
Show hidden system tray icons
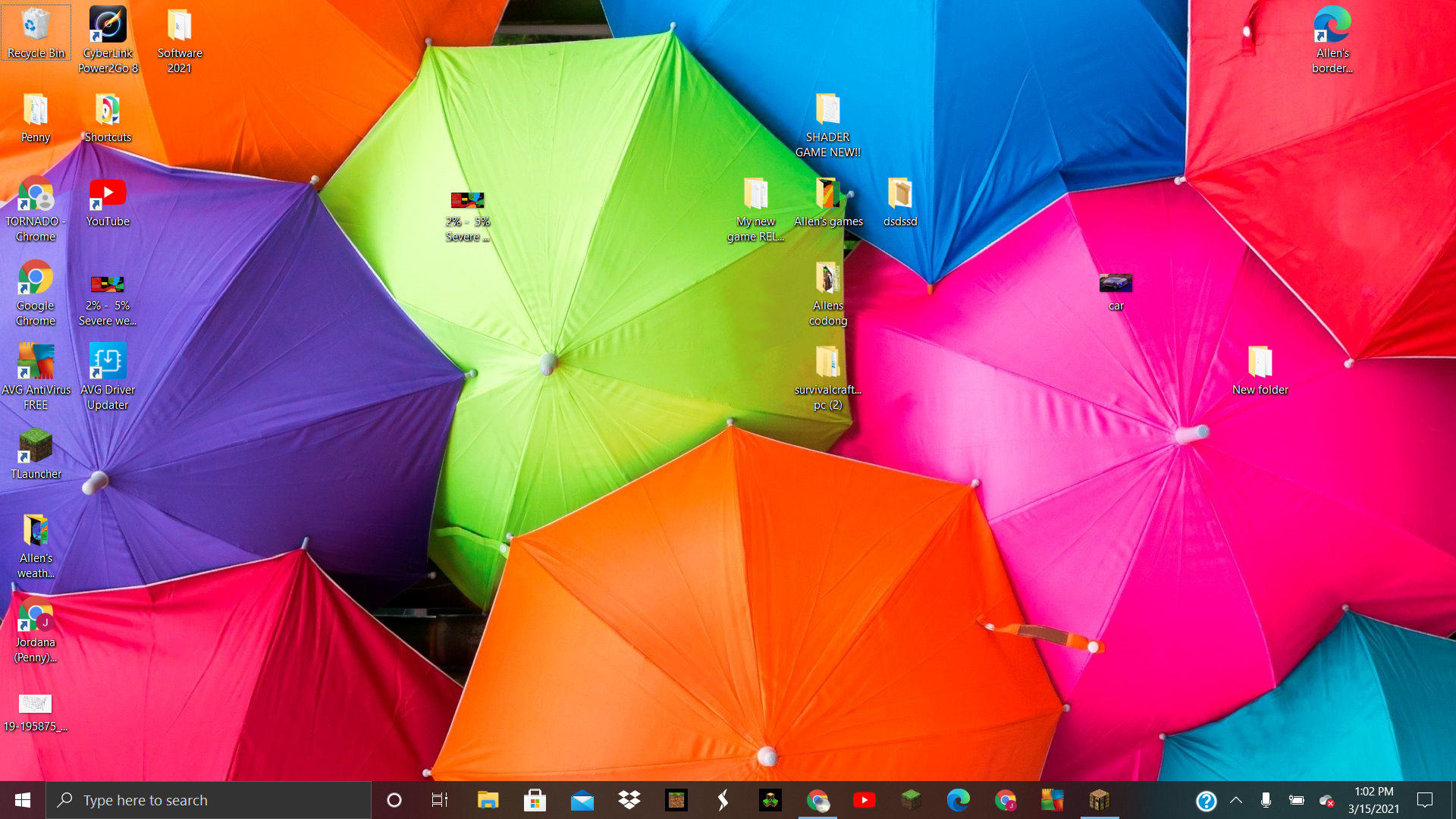click(1236, 800)
